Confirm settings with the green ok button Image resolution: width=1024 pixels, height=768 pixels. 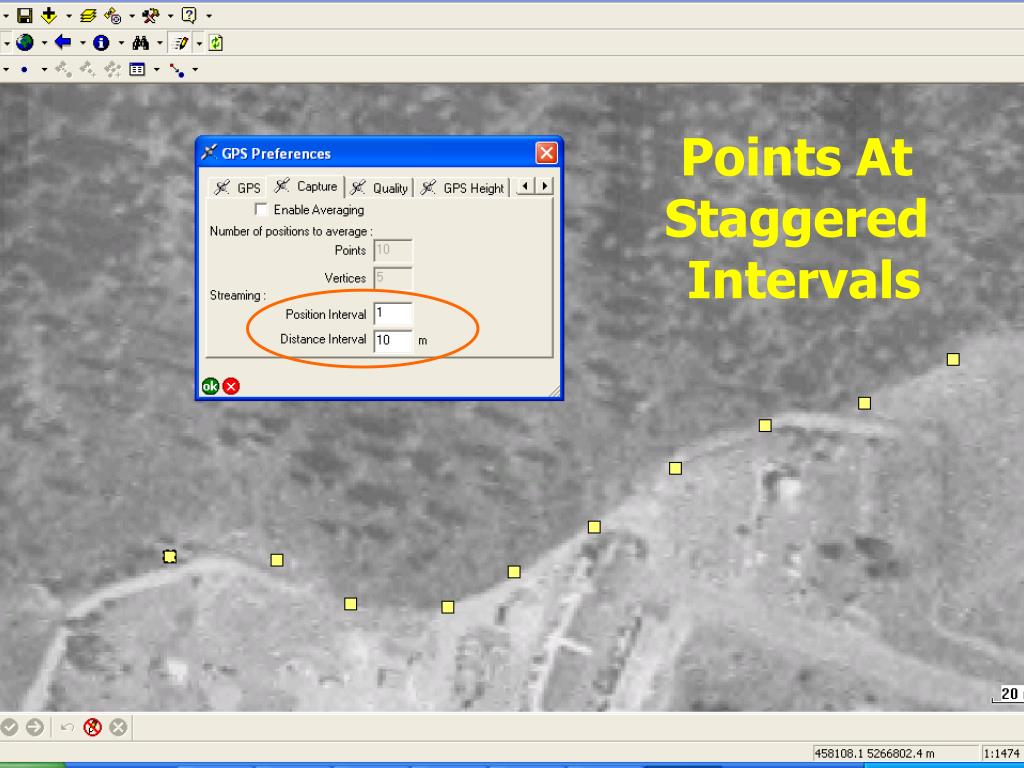pyautogui.click(x=211, y=386)
